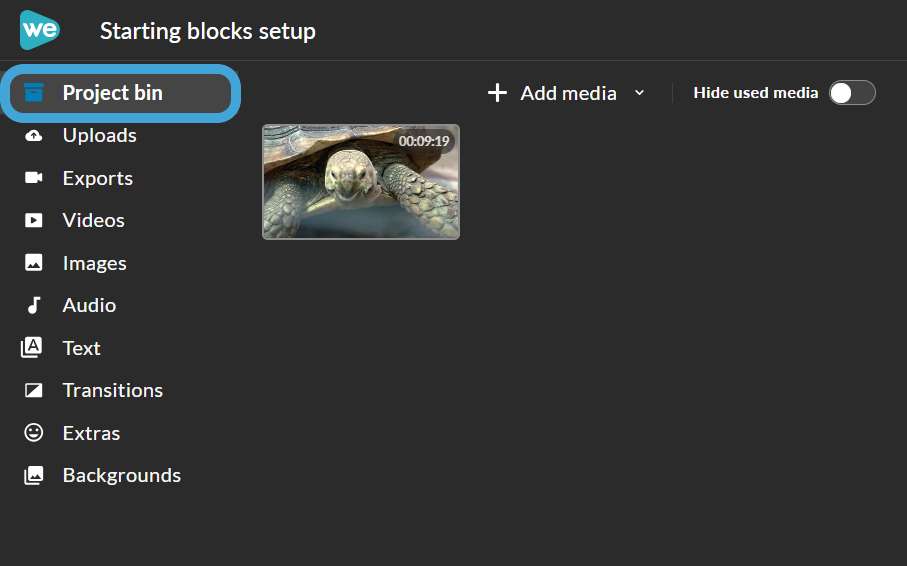Expand the Add media dropdown arrow
This screenshot has width=907, height=566.
tap(639, 93)
